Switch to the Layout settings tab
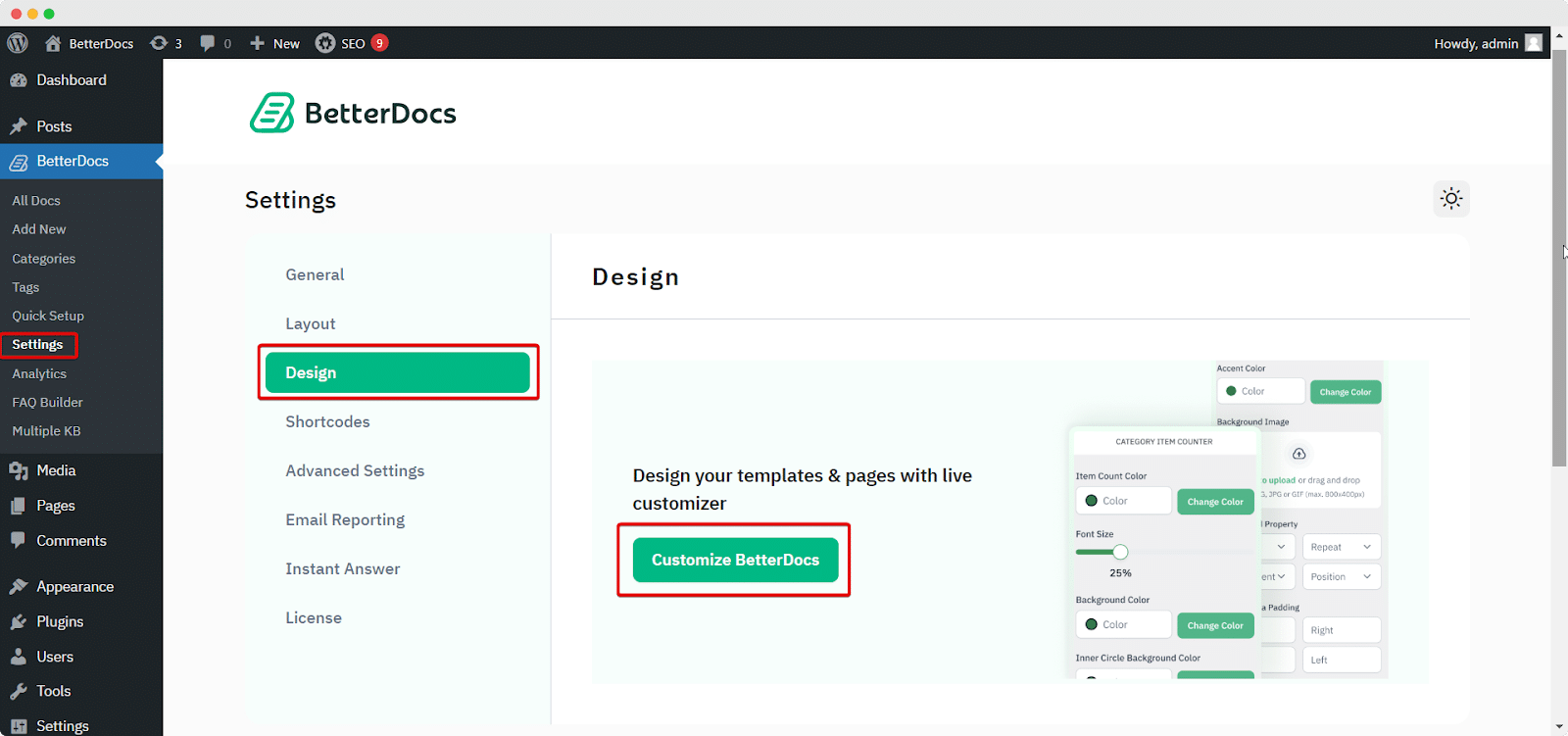The width and height of the screenshot is (1568, 736). (x=311, y=323)
